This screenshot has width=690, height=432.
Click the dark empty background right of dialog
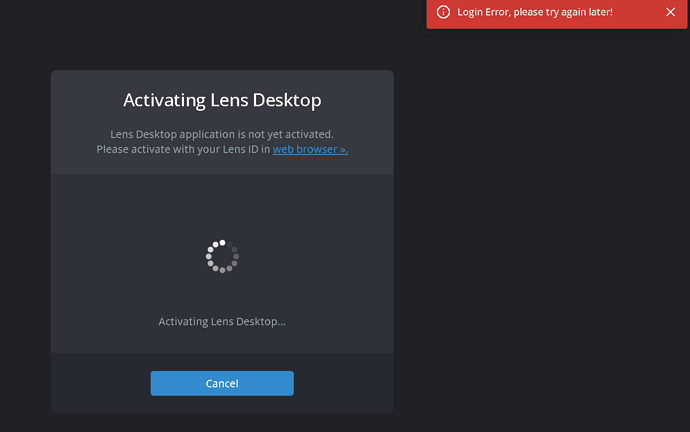click(540, 250)
